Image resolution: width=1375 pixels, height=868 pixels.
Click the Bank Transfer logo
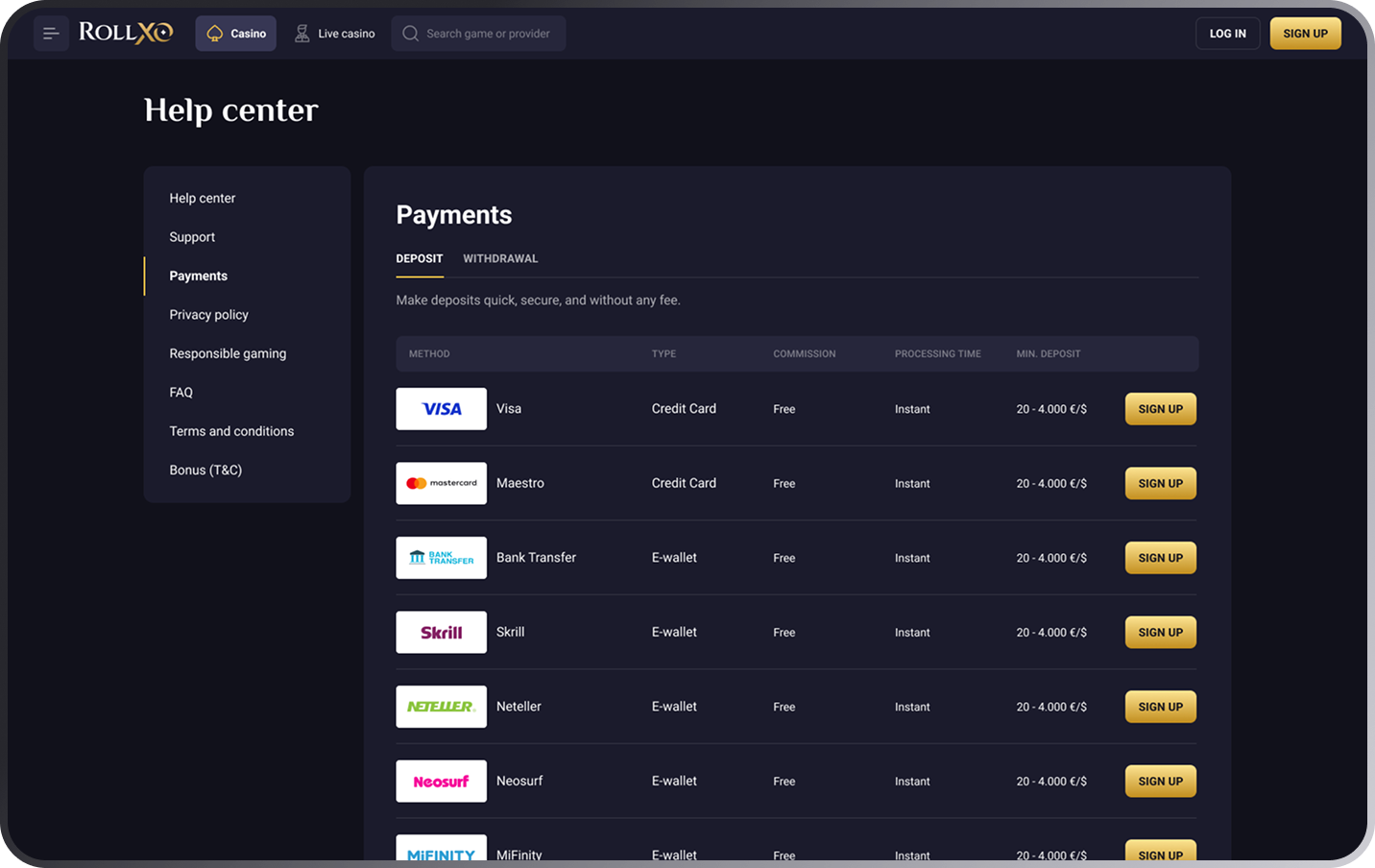[441, 558]
